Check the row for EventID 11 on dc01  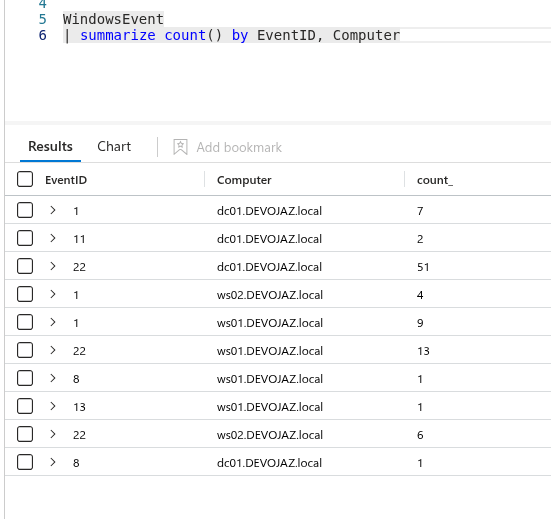[25, 238]
